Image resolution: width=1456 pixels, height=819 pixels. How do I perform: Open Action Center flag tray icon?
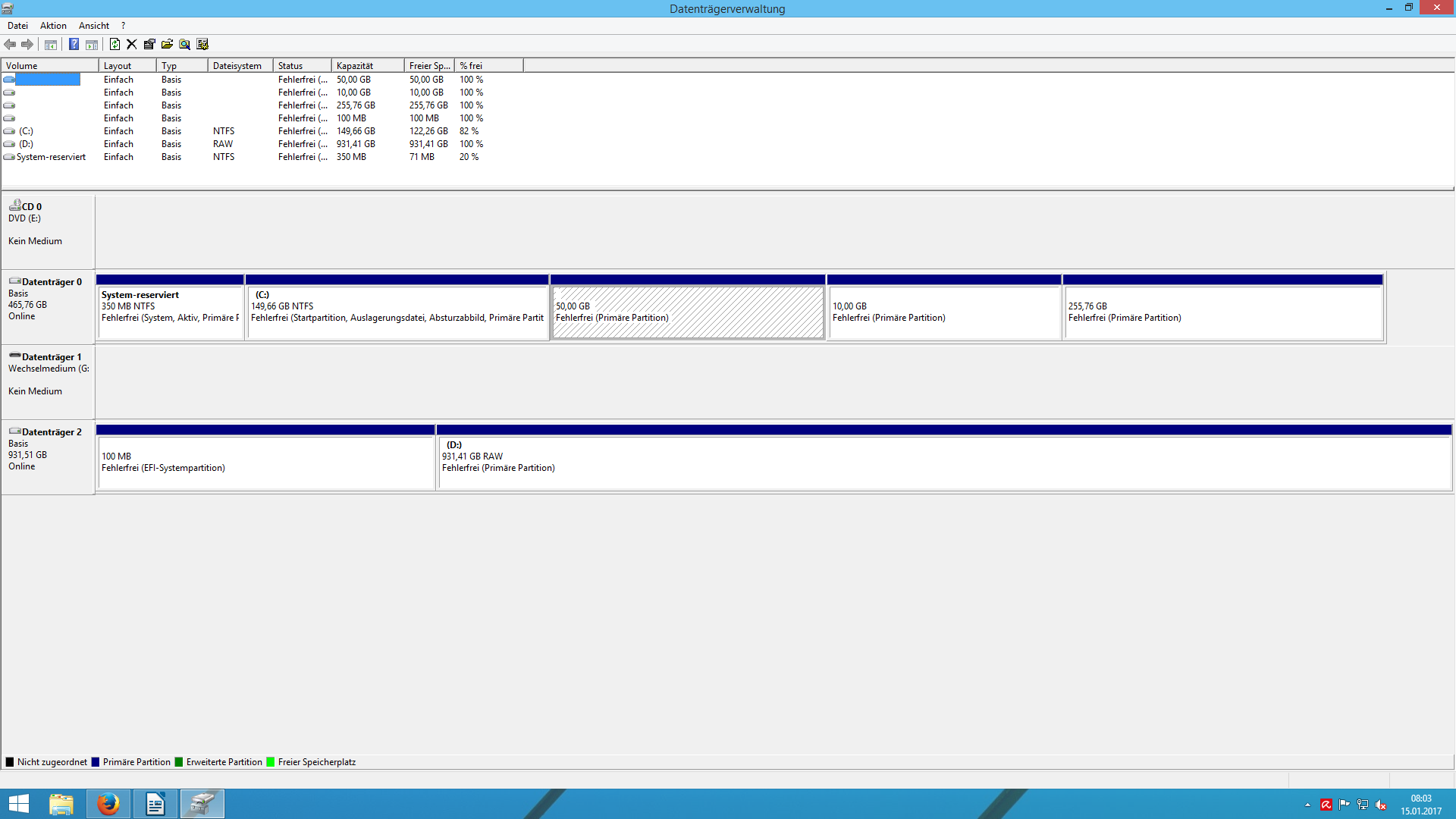[1345, 805]
